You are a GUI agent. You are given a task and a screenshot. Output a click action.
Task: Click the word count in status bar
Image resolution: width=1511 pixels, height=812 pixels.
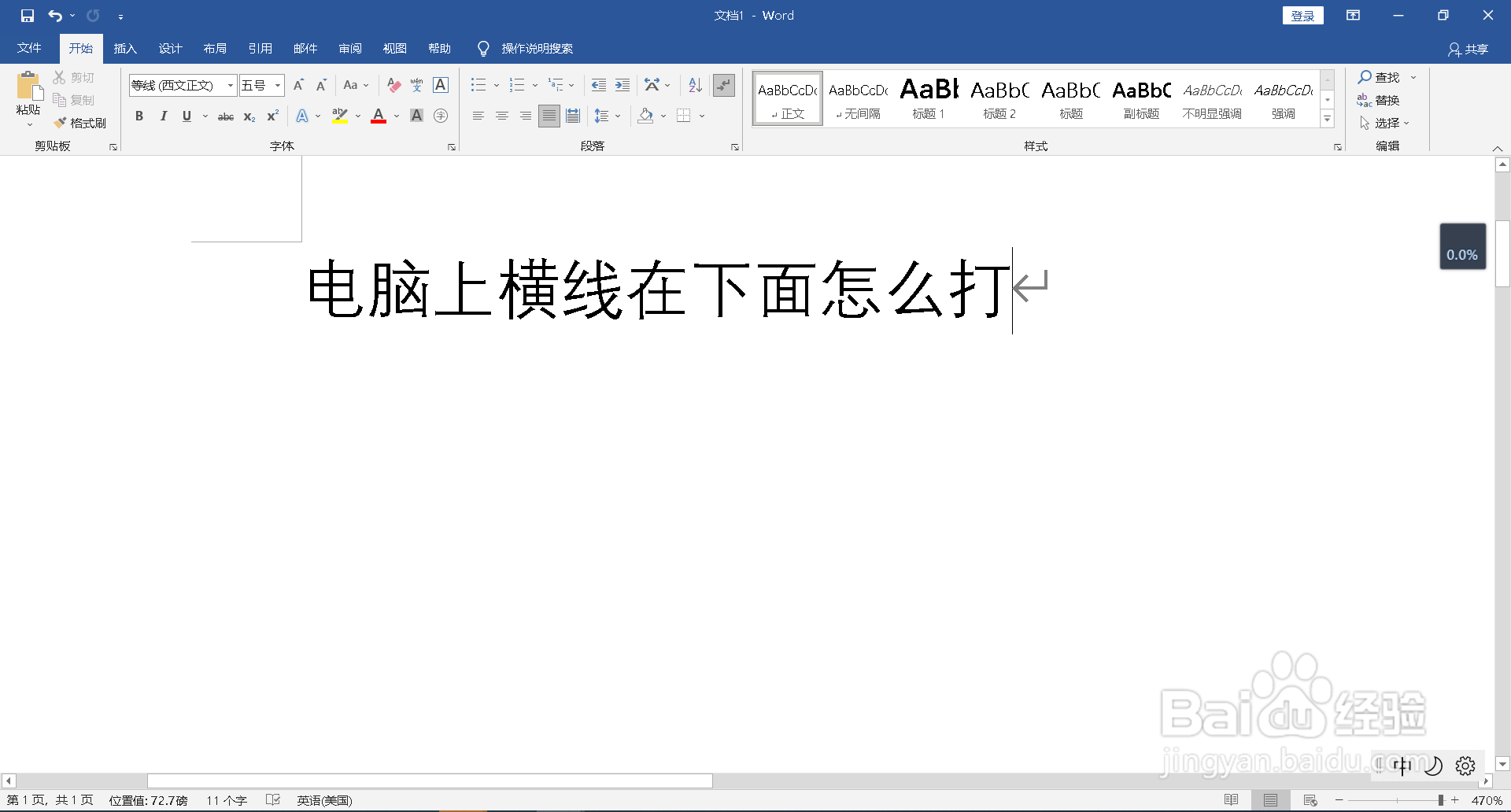tap(226, 800)
